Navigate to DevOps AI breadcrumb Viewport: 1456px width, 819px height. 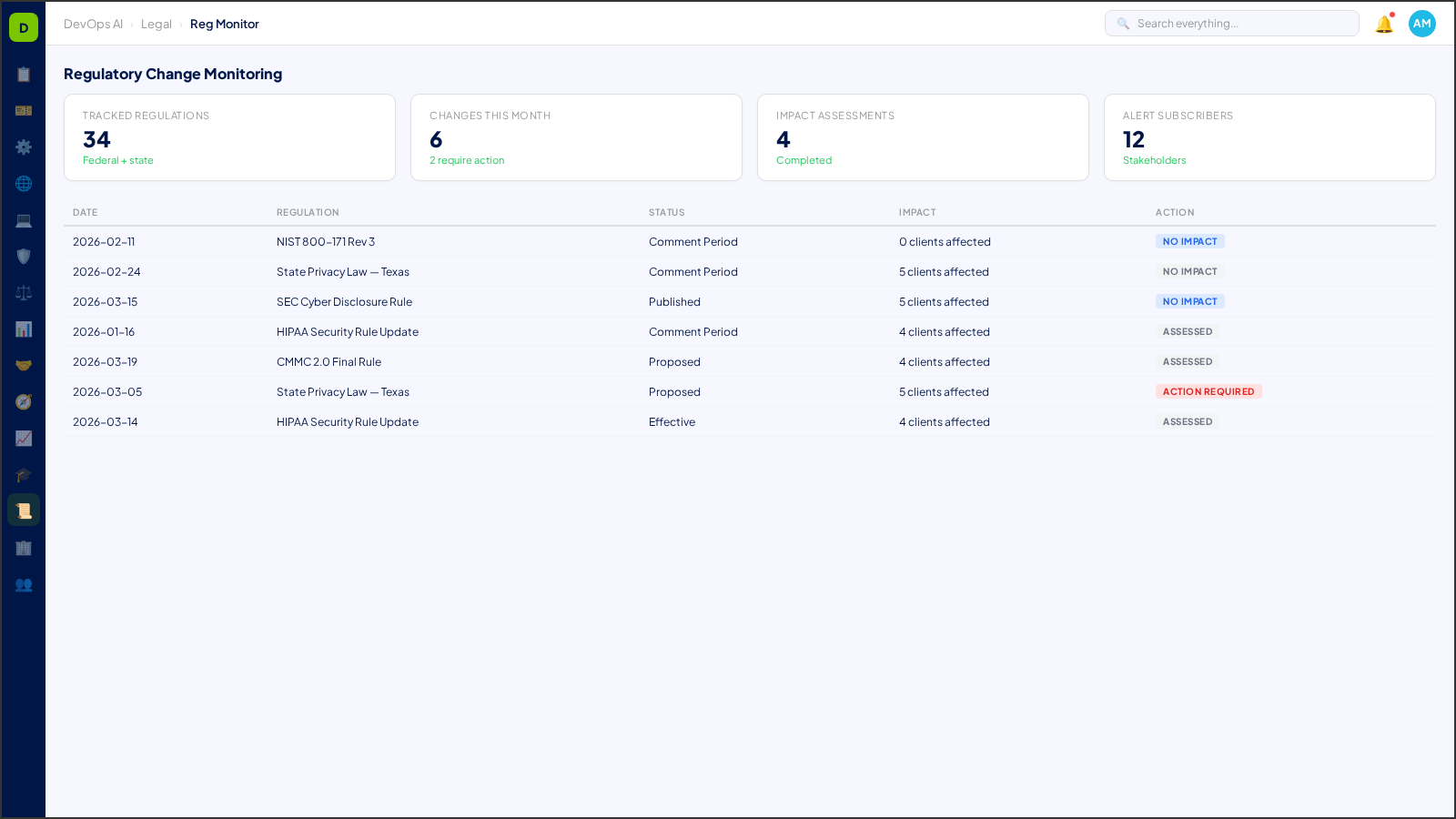(x=93, y=24)
